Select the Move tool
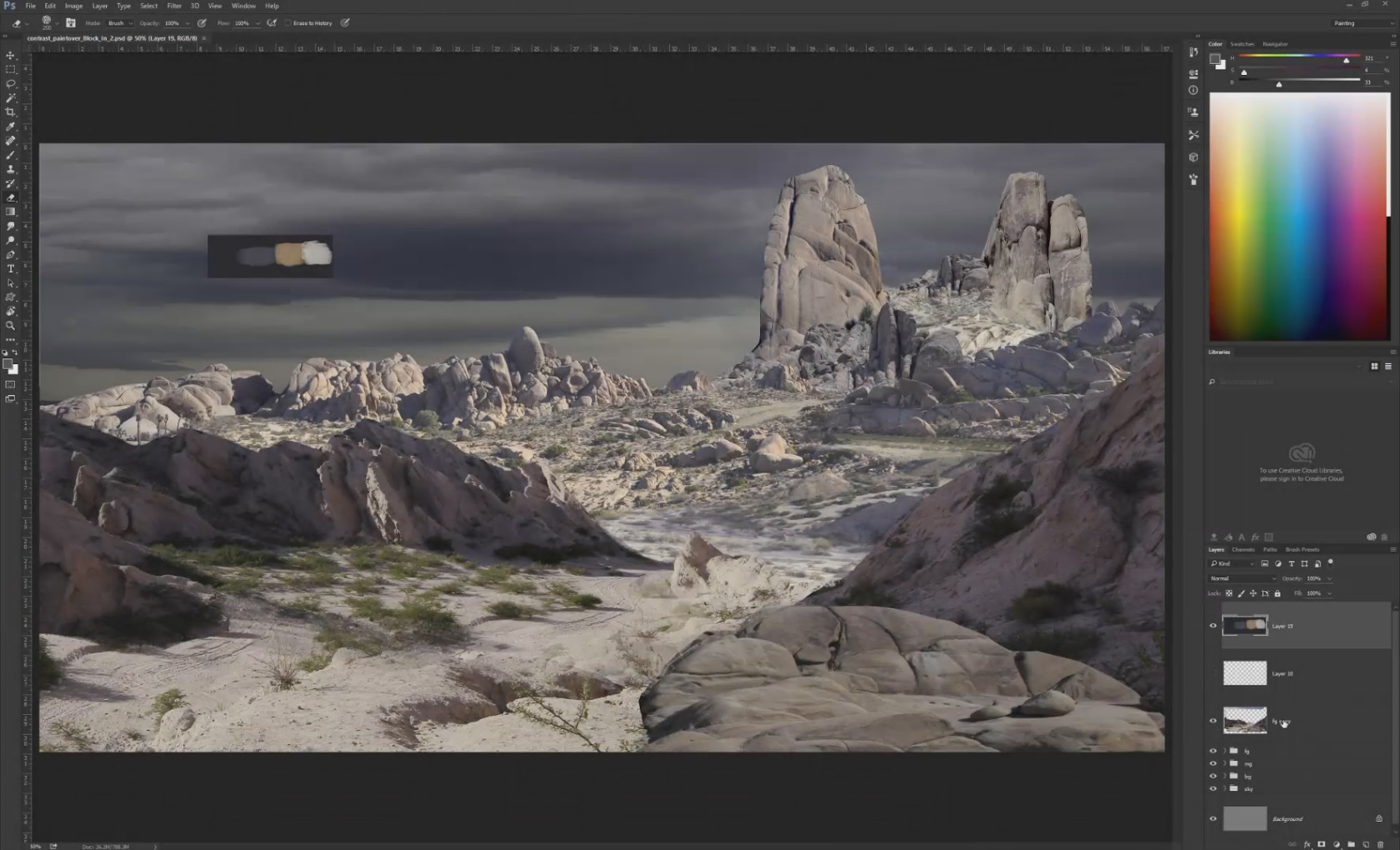This screenshot has height=850, width=1400. point(11,55)
